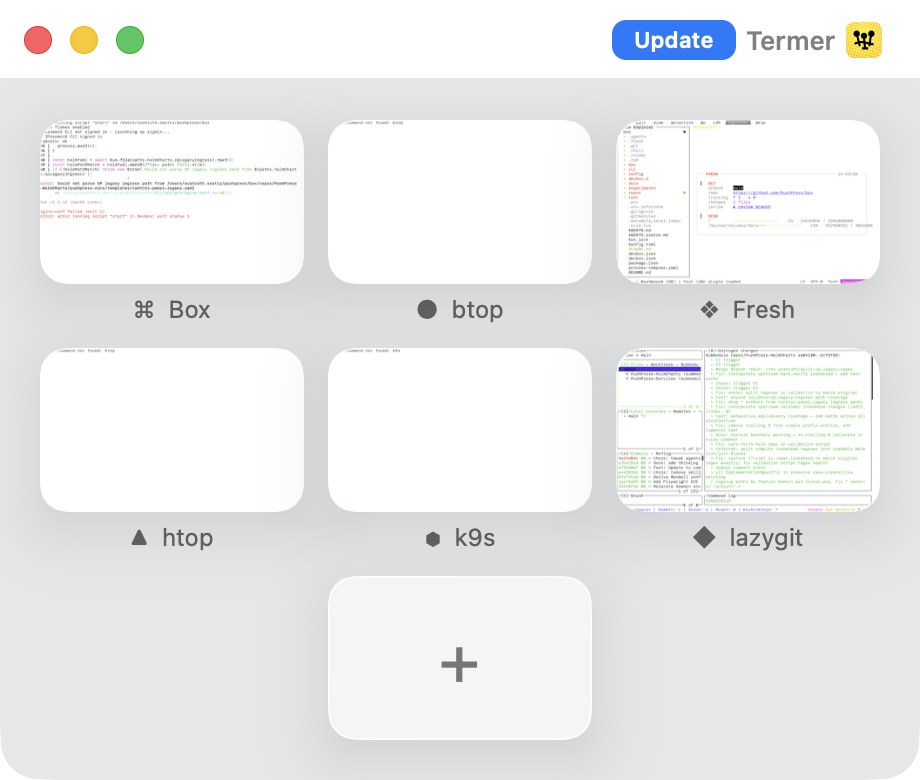The image size is (920, 780).
Task: Click the circle icon beside btop
Action: pos(427,309)
